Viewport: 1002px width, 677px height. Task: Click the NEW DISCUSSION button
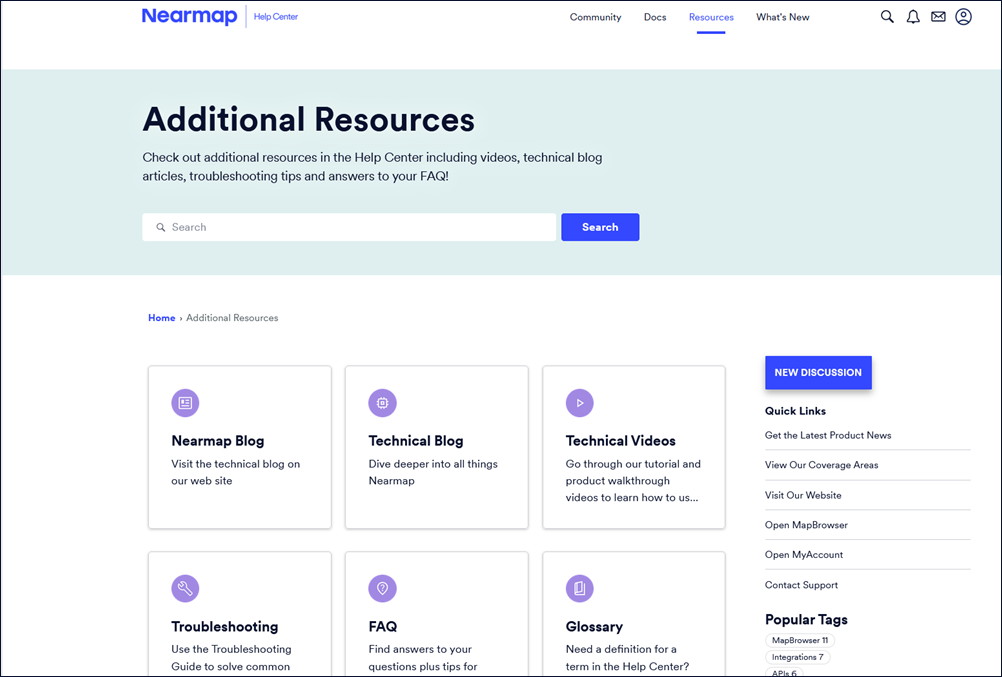point(818,372)
